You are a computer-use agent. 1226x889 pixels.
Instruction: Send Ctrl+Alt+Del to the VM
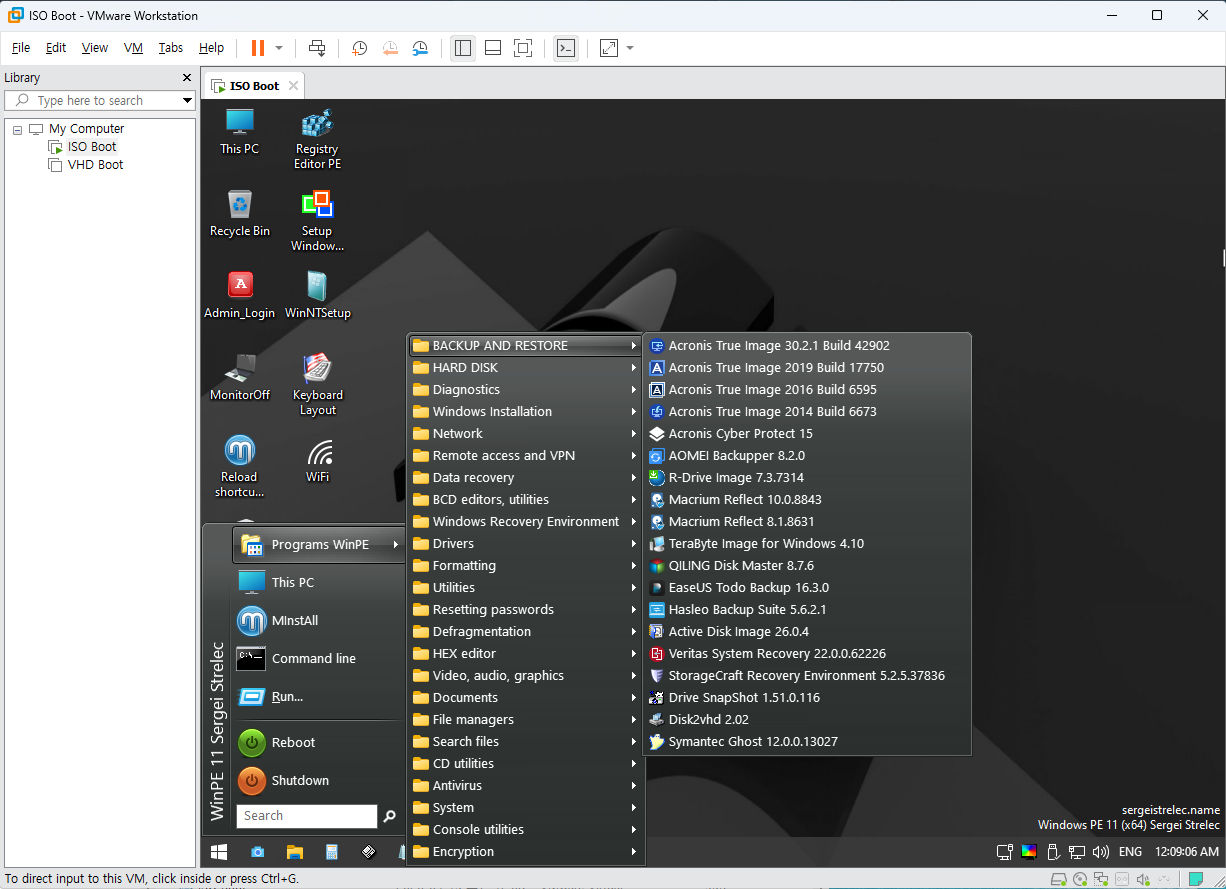click(x=317, y=48)
